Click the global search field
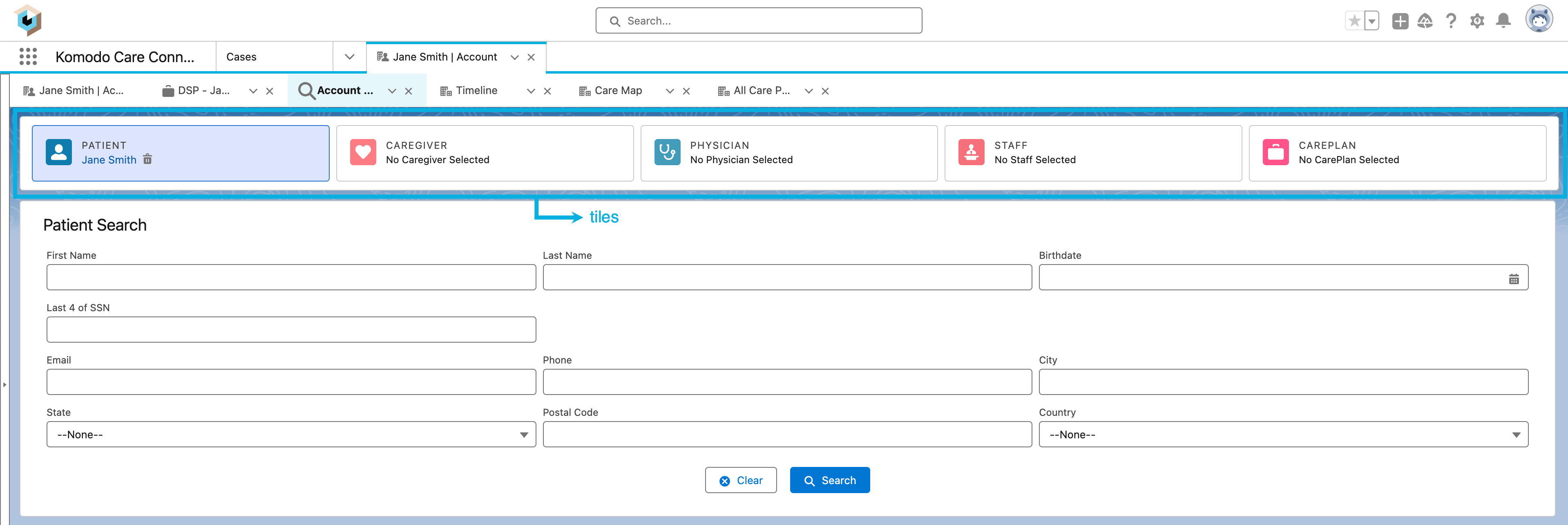 [758, 21]
